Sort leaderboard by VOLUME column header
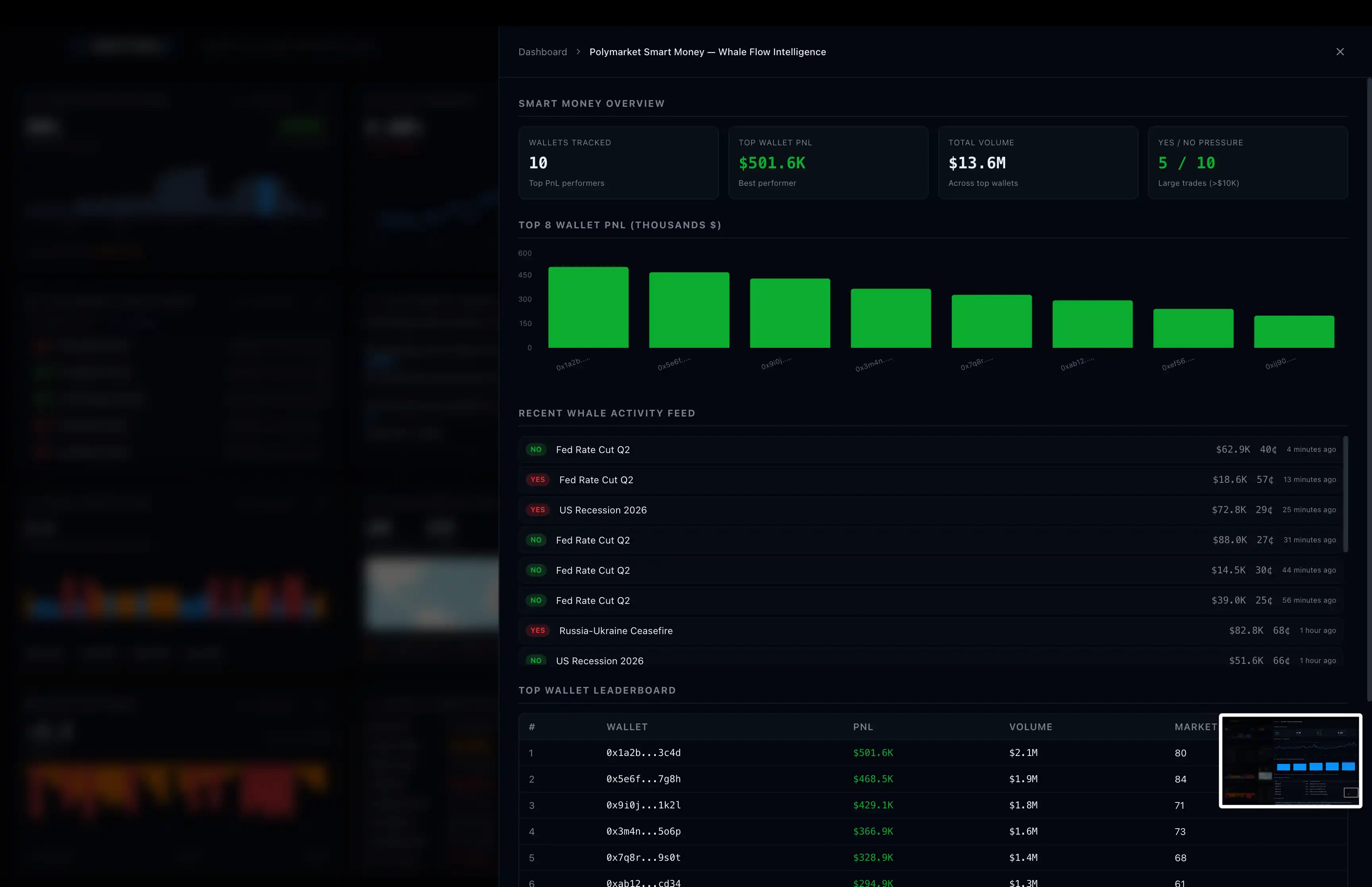 [1030, 727]
